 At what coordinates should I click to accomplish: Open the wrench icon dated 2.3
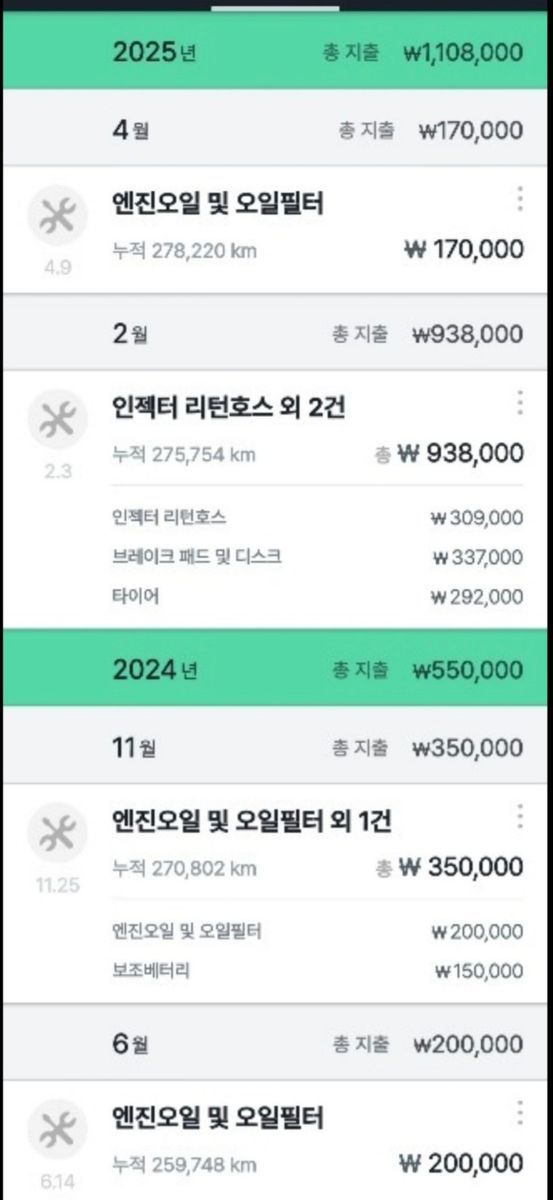click(57, 419)
